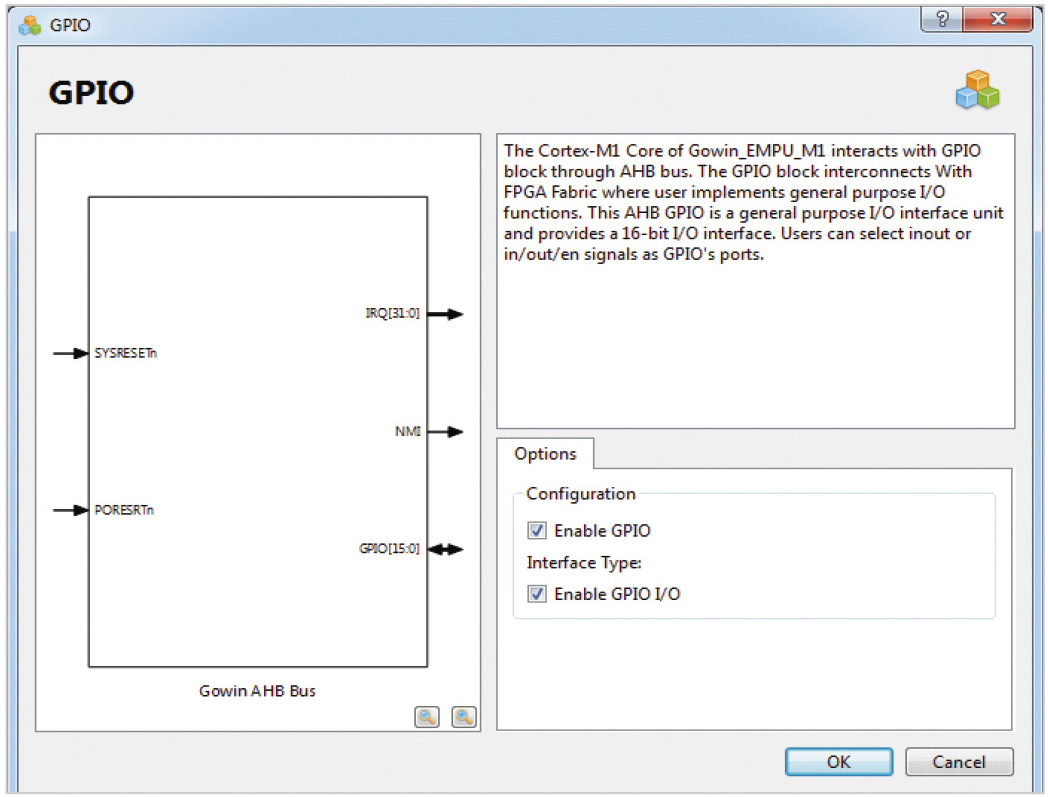
Task: Click the Gowin AHB Bus label
Action: pyautogui.click(x=257, y=691)
